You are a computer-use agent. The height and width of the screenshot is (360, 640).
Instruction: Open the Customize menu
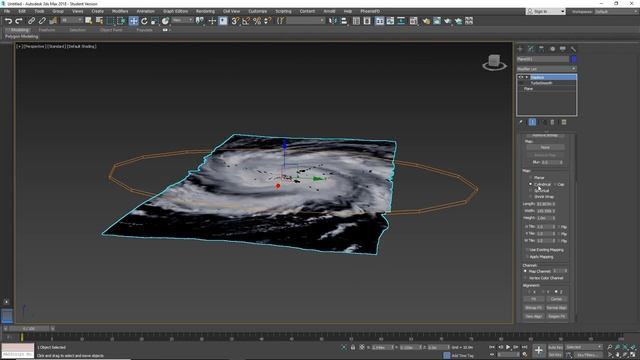[258, 11]
